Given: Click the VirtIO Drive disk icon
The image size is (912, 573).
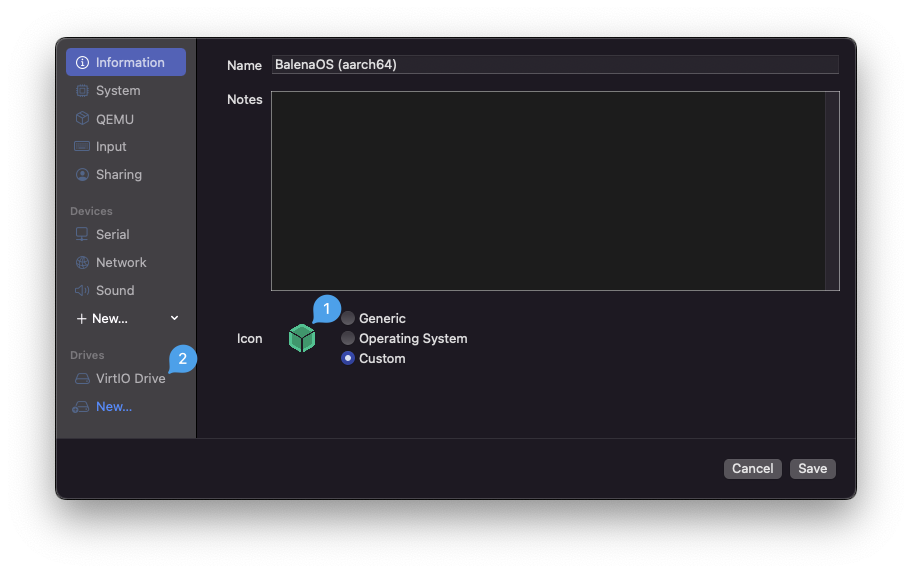Looking at the screenshot, I should click(82, 379).
